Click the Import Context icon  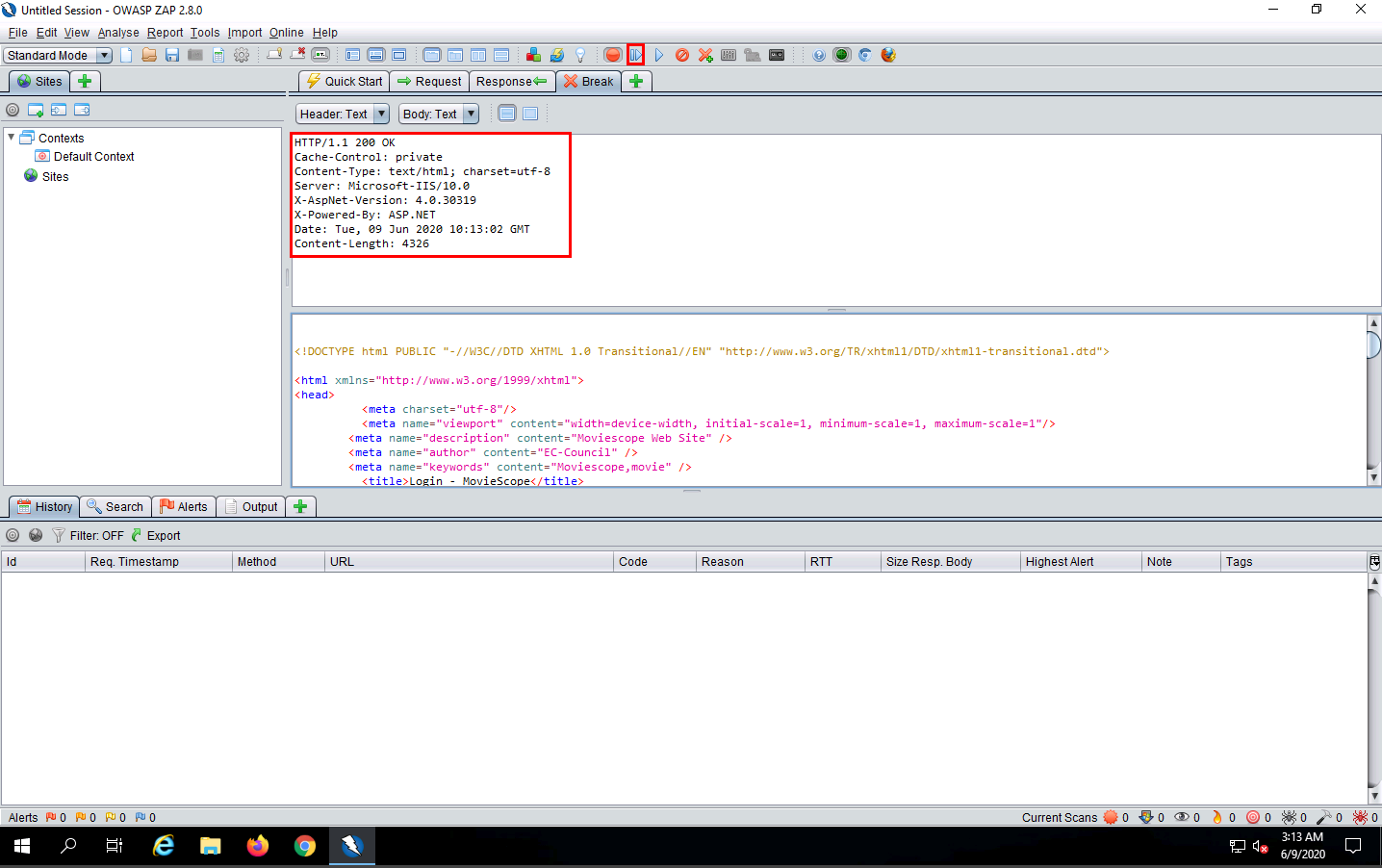point(59,110)
